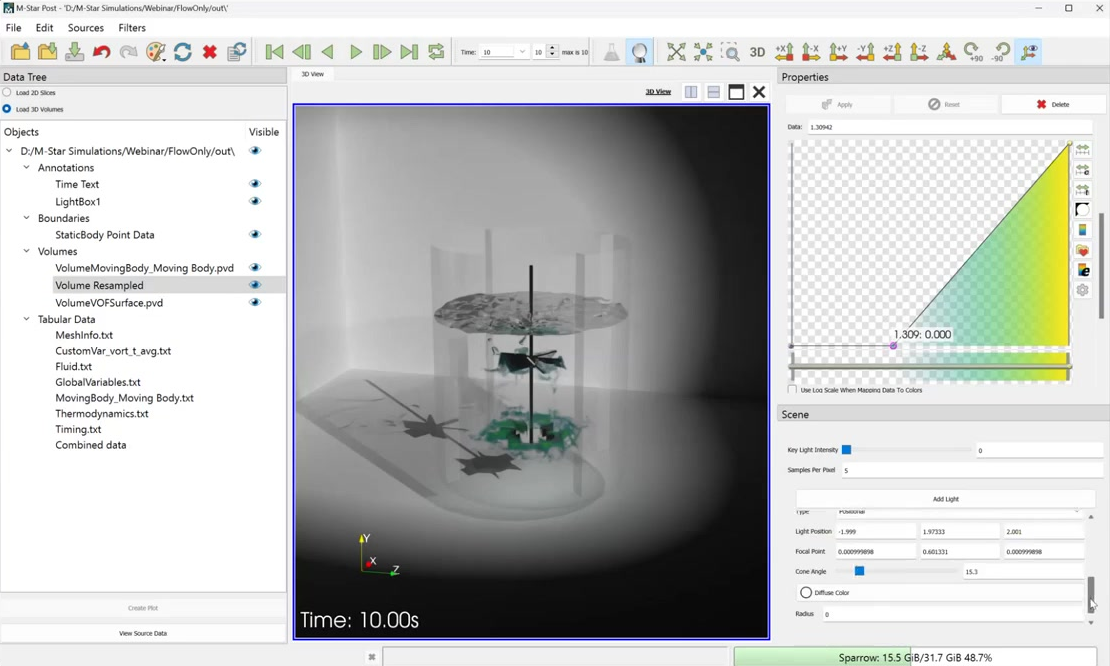Click the Samples Per Pixel field
Viewport: 1110px width, 666px height.
(x=971, y=470)
